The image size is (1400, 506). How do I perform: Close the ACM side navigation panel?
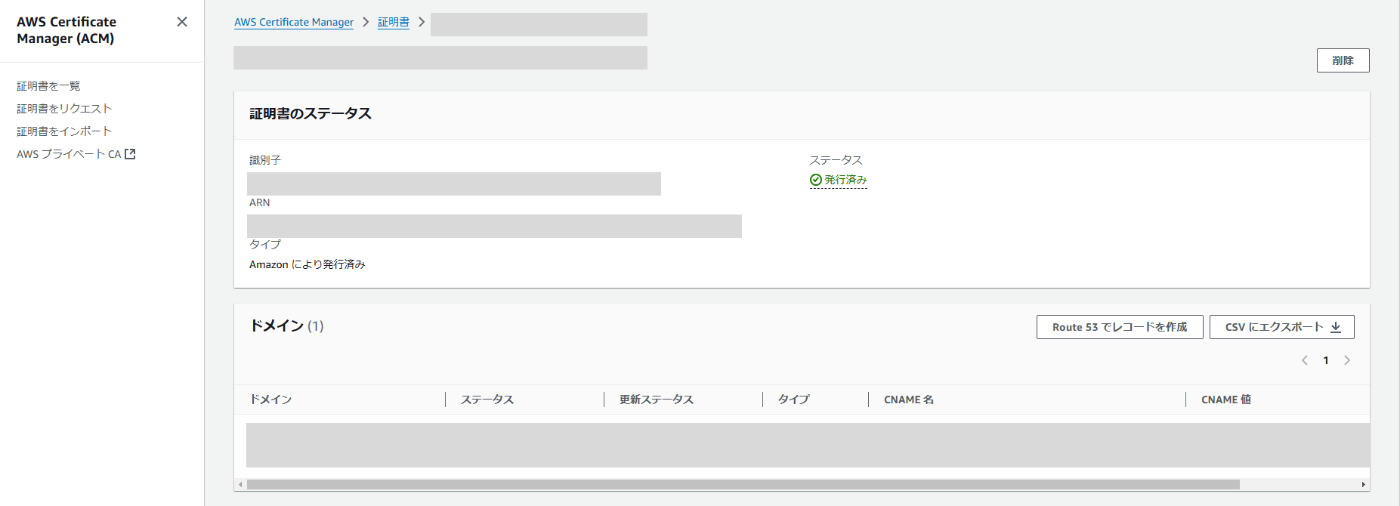coord(181,22)
